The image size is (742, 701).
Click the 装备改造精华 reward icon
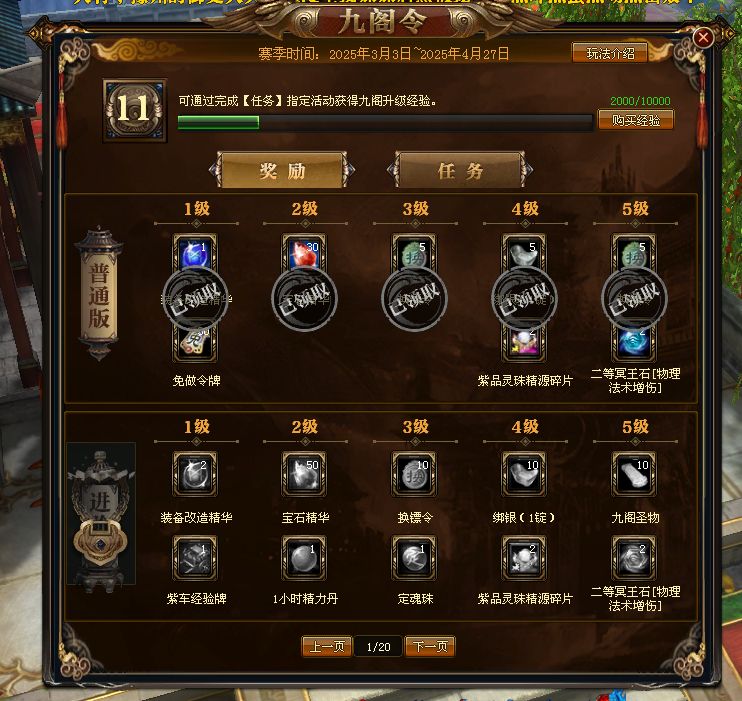195,474
